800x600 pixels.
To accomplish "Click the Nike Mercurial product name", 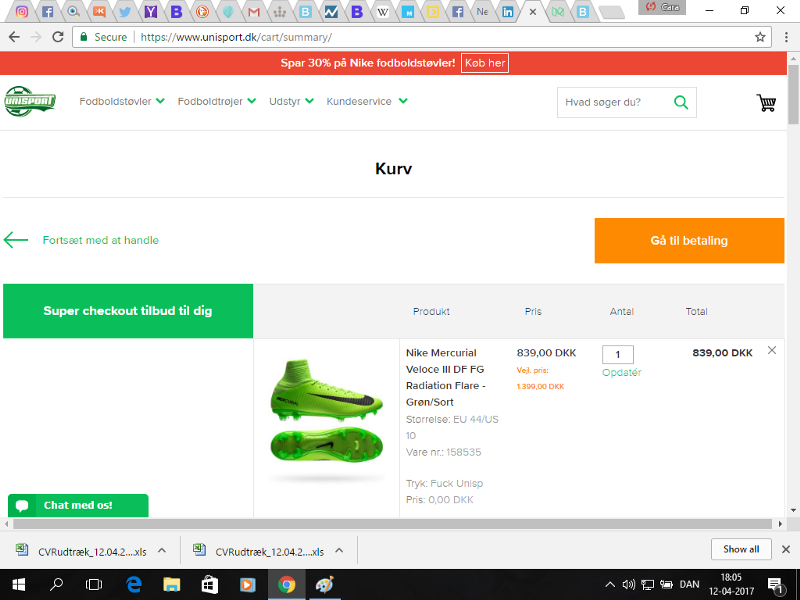I will point(445,377).
